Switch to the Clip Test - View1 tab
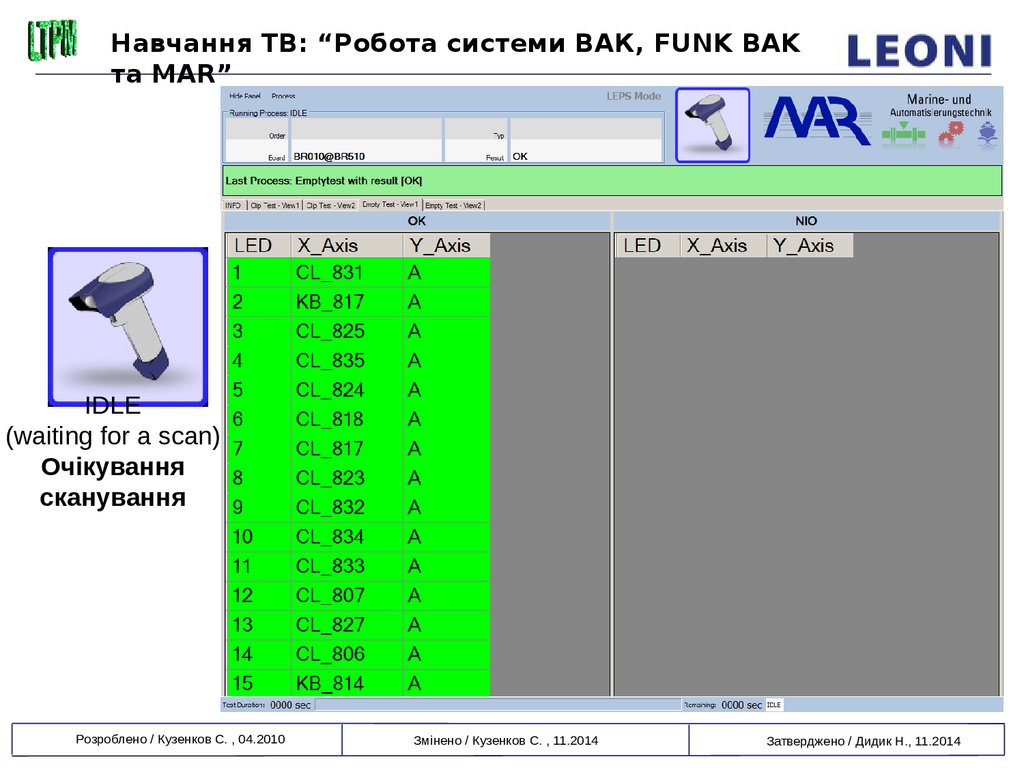 tap(275, 205)
